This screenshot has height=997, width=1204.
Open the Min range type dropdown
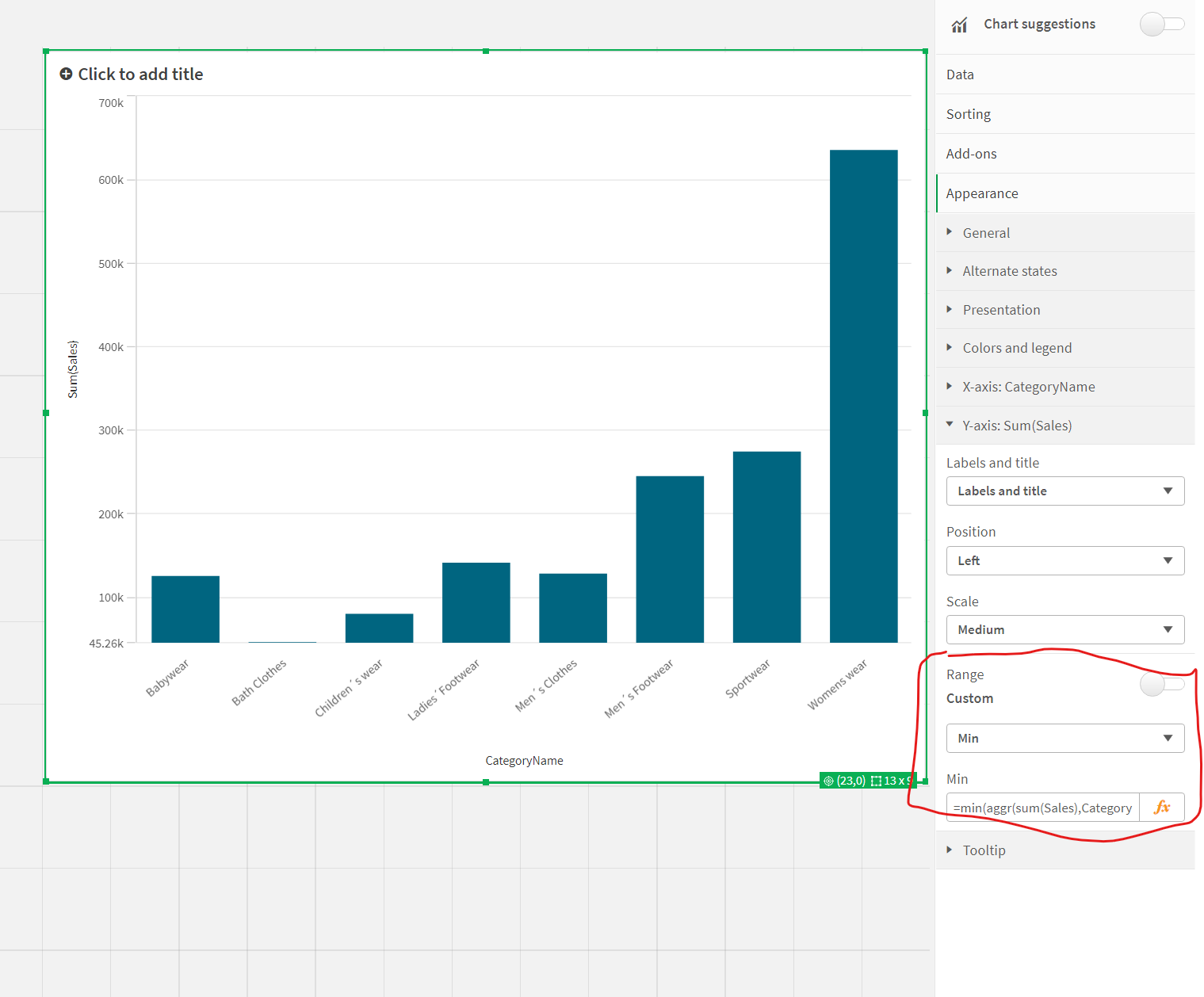coord(1064,738)
